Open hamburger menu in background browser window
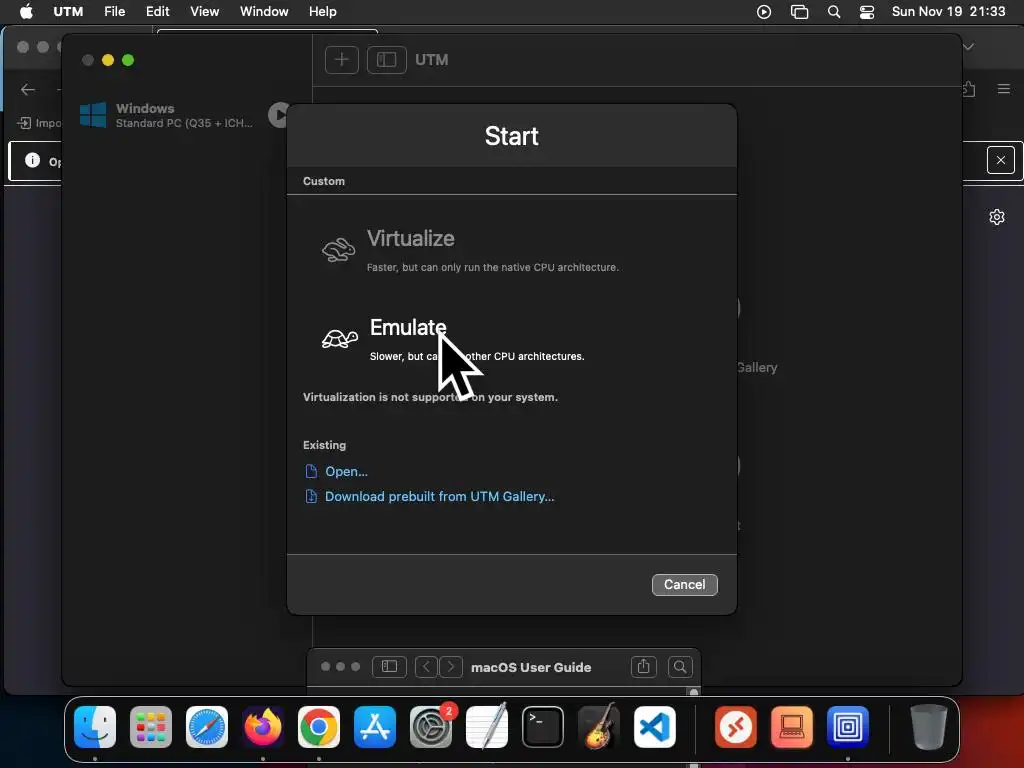The height and width of the screenshot is (768, 1024). coord(1004,89)
